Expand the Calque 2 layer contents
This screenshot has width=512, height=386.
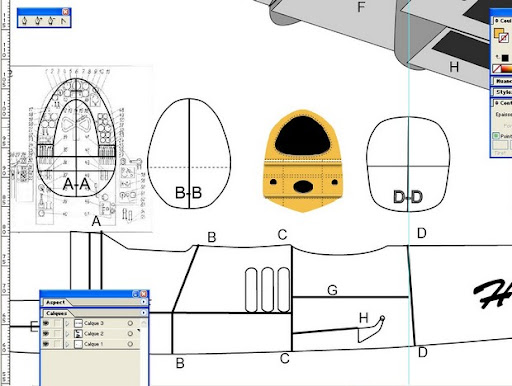tap(68, 334)
